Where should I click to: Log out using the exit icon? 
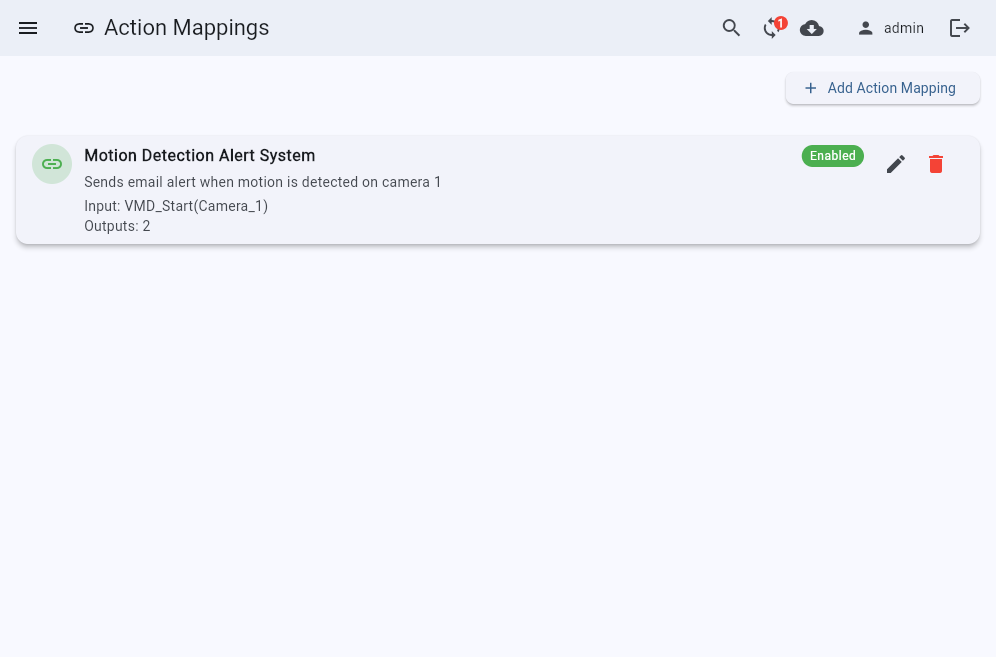959,28
